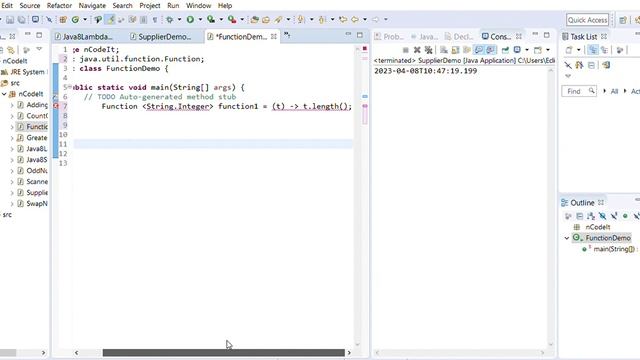640x360 pixels.
Task: Open Console's Open Console dropdown arrow
Action: (x=548, y=50)
